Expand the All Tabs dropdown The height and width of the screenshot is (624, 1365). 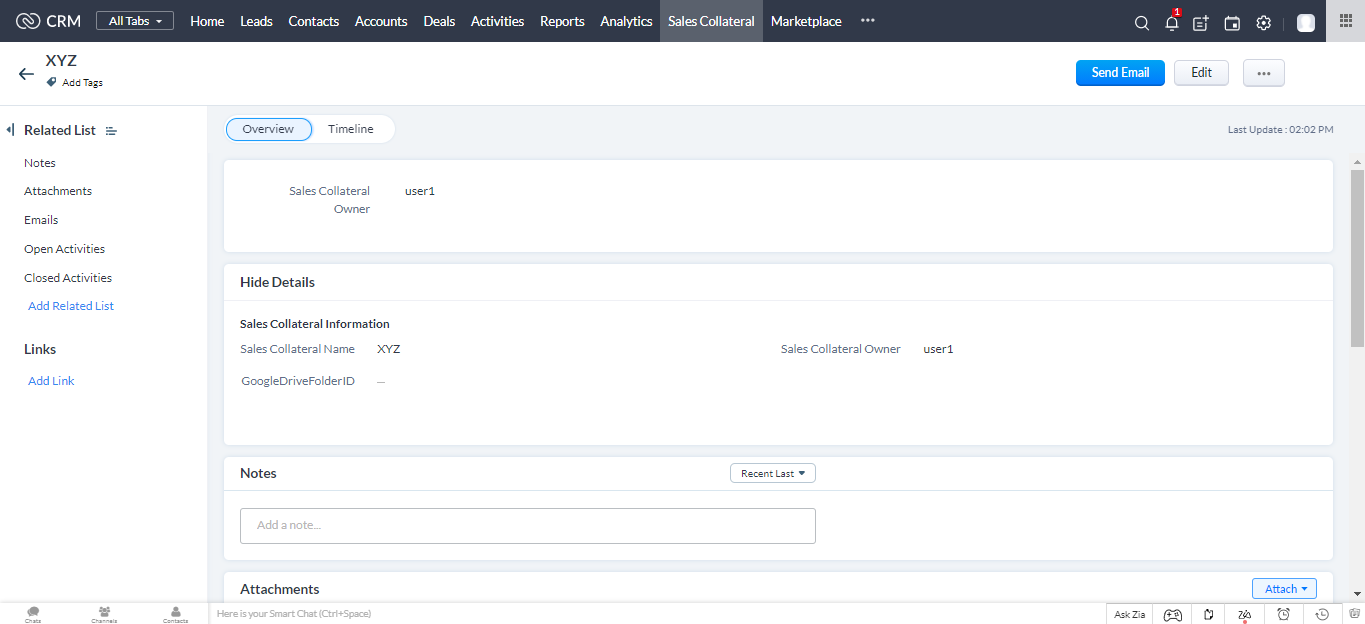click(135, 21)
